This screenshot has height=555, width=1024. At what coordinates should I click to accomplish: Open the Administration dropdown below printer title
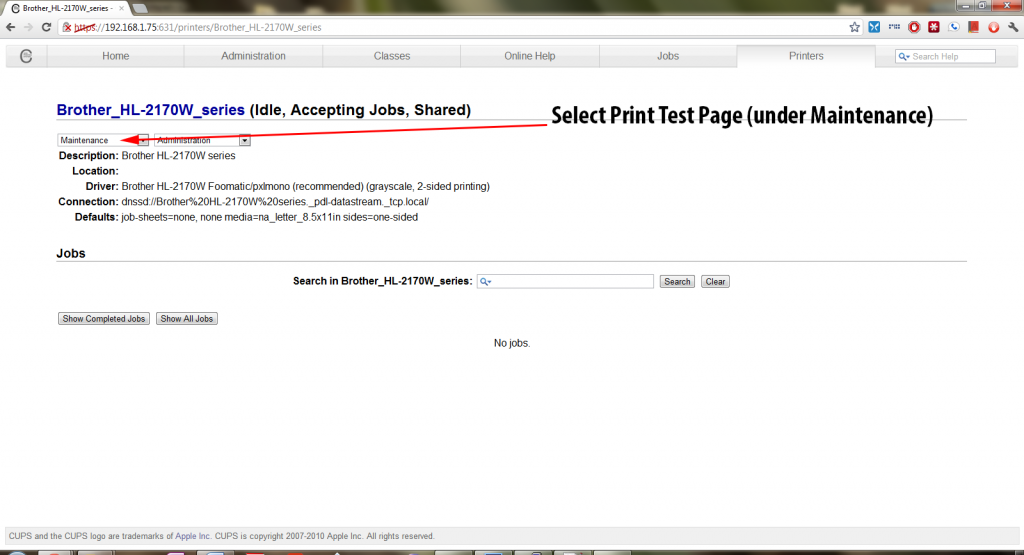tap(202, 140)
